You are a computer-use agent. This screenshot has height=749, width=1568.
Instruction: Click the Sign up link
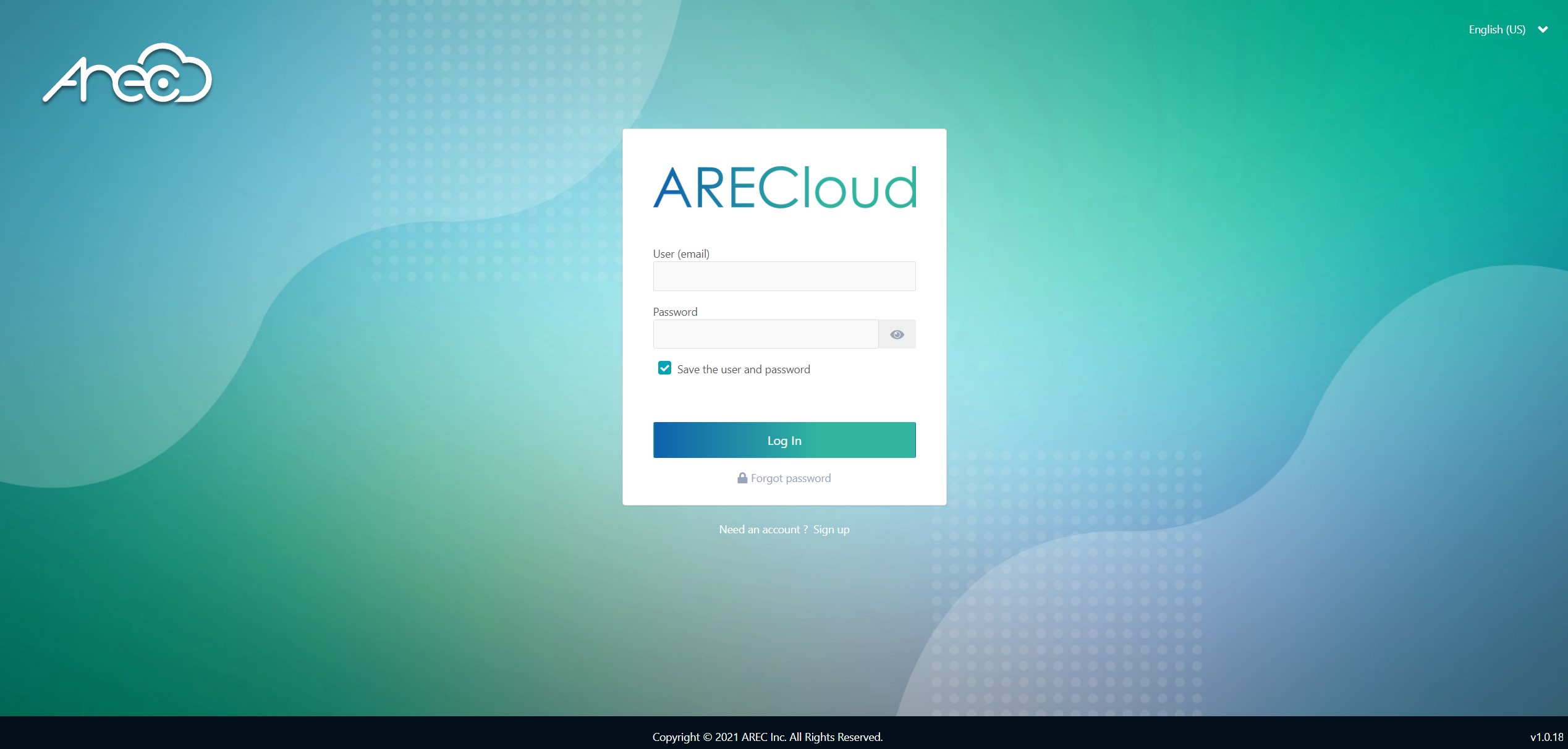[x=831, y=530]
